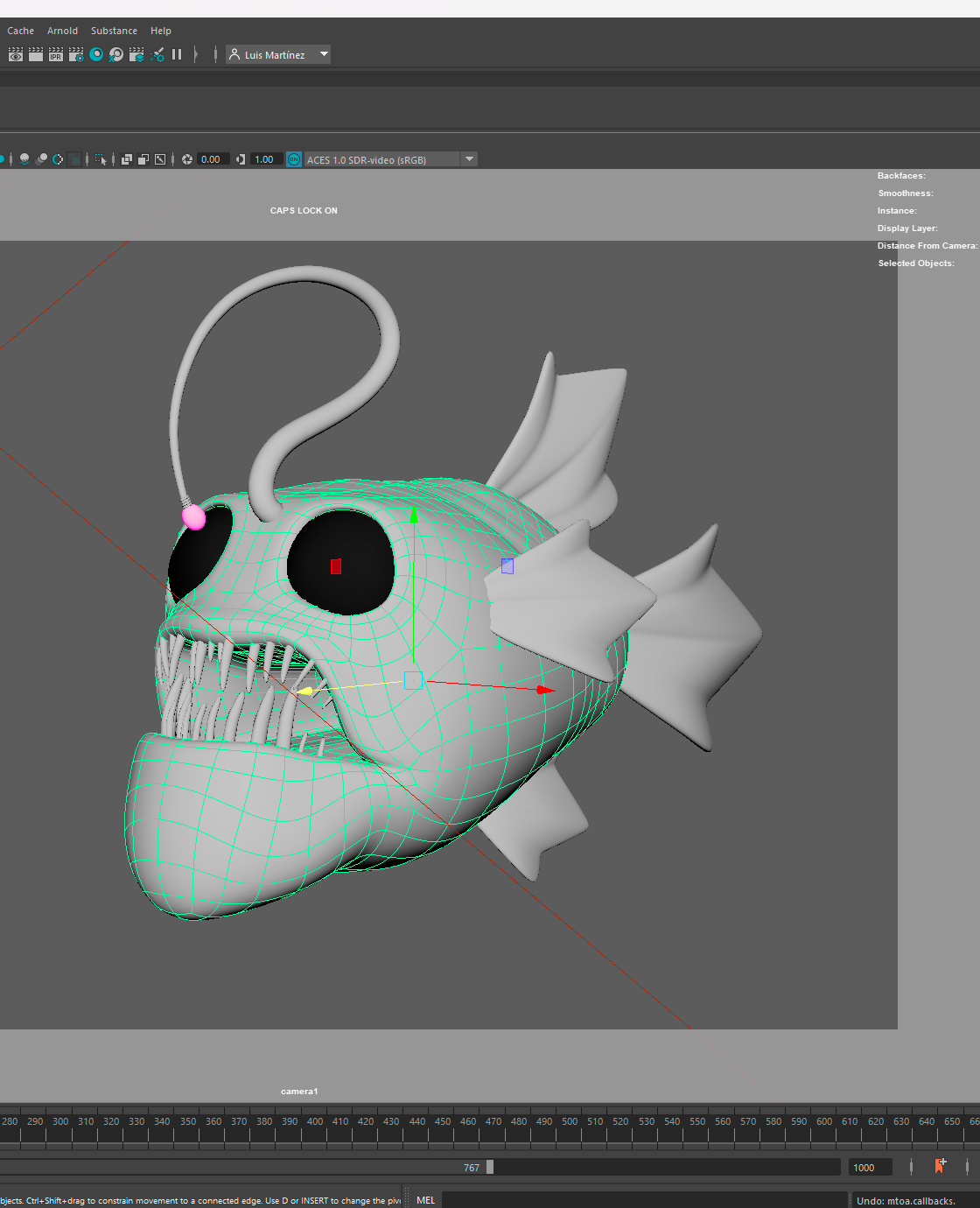
Task: Toggle the color management ON button
Action: tap(294, 159)
